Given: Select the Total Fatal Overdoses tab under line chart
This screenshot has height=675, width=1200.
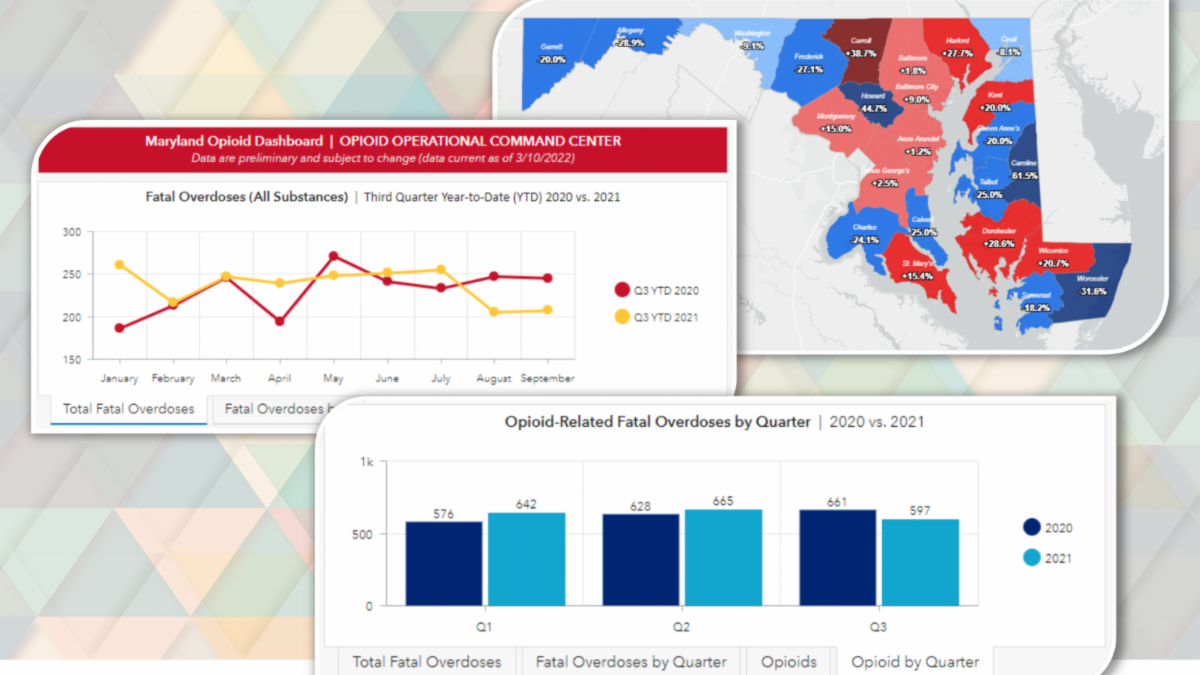Looking at the screenshot, I should (x=129, y=409).
